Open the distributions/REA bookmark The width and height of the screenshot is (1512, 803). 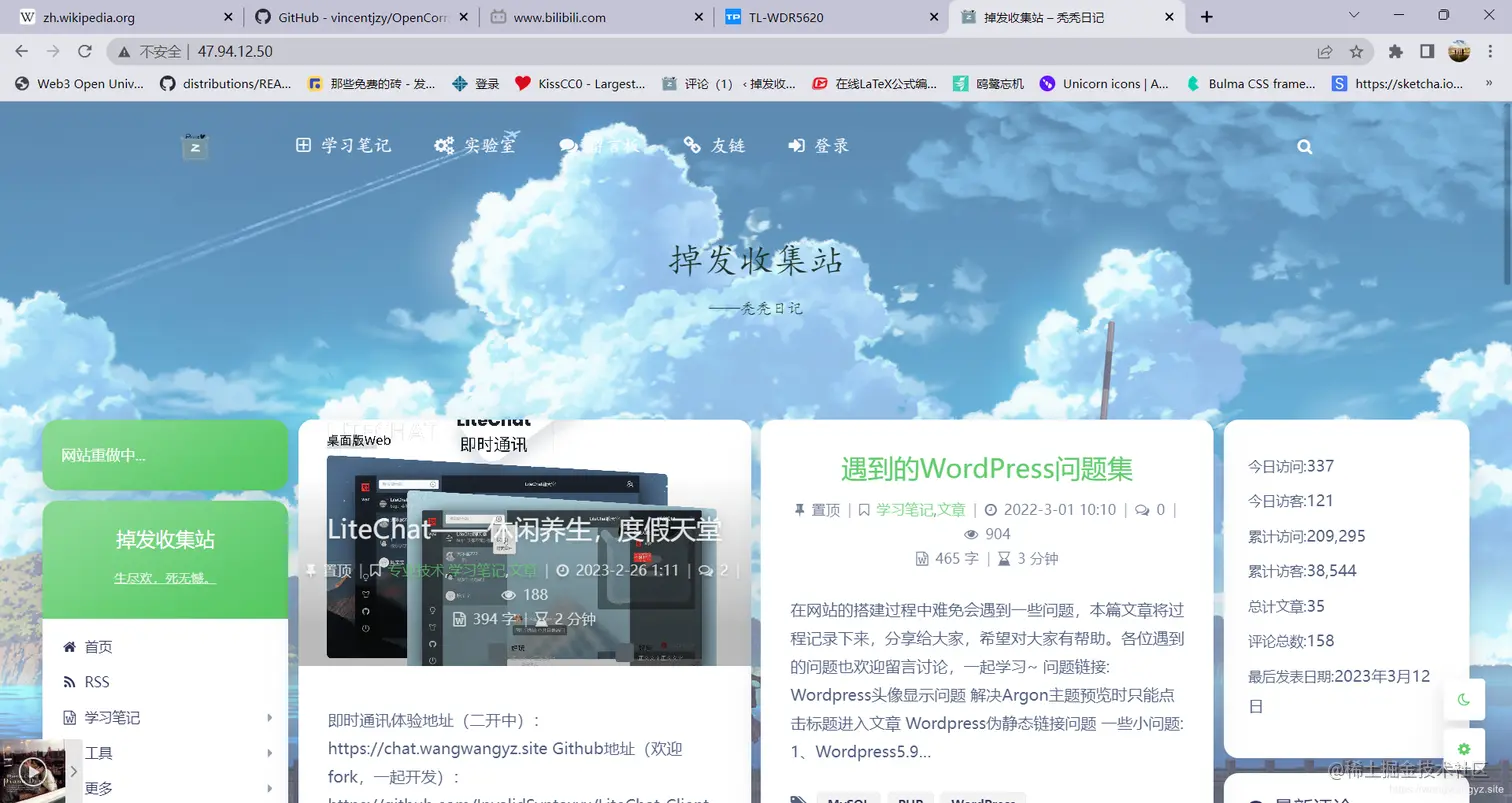226,84
